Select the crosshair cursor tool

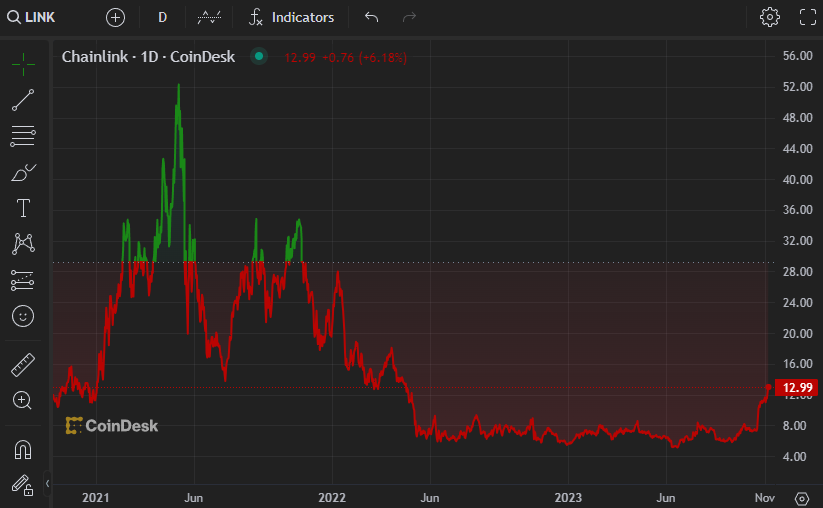point(23,64)
